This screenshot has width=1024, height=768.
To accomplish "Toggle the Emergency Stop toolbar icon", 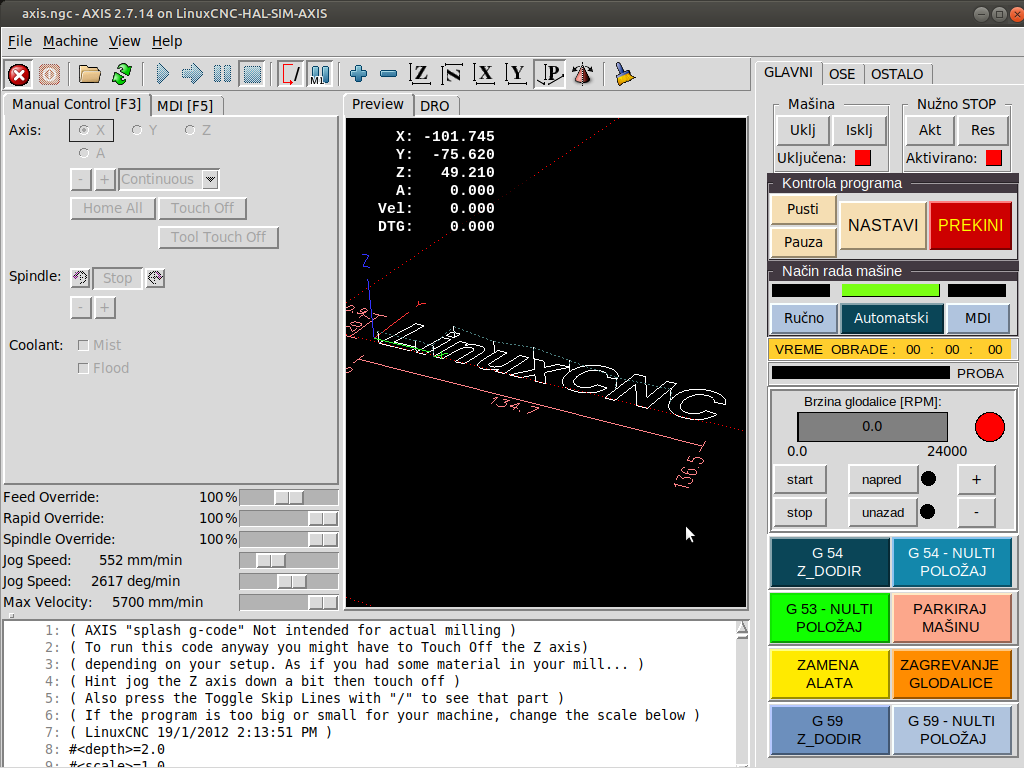I will click(19, 74).
